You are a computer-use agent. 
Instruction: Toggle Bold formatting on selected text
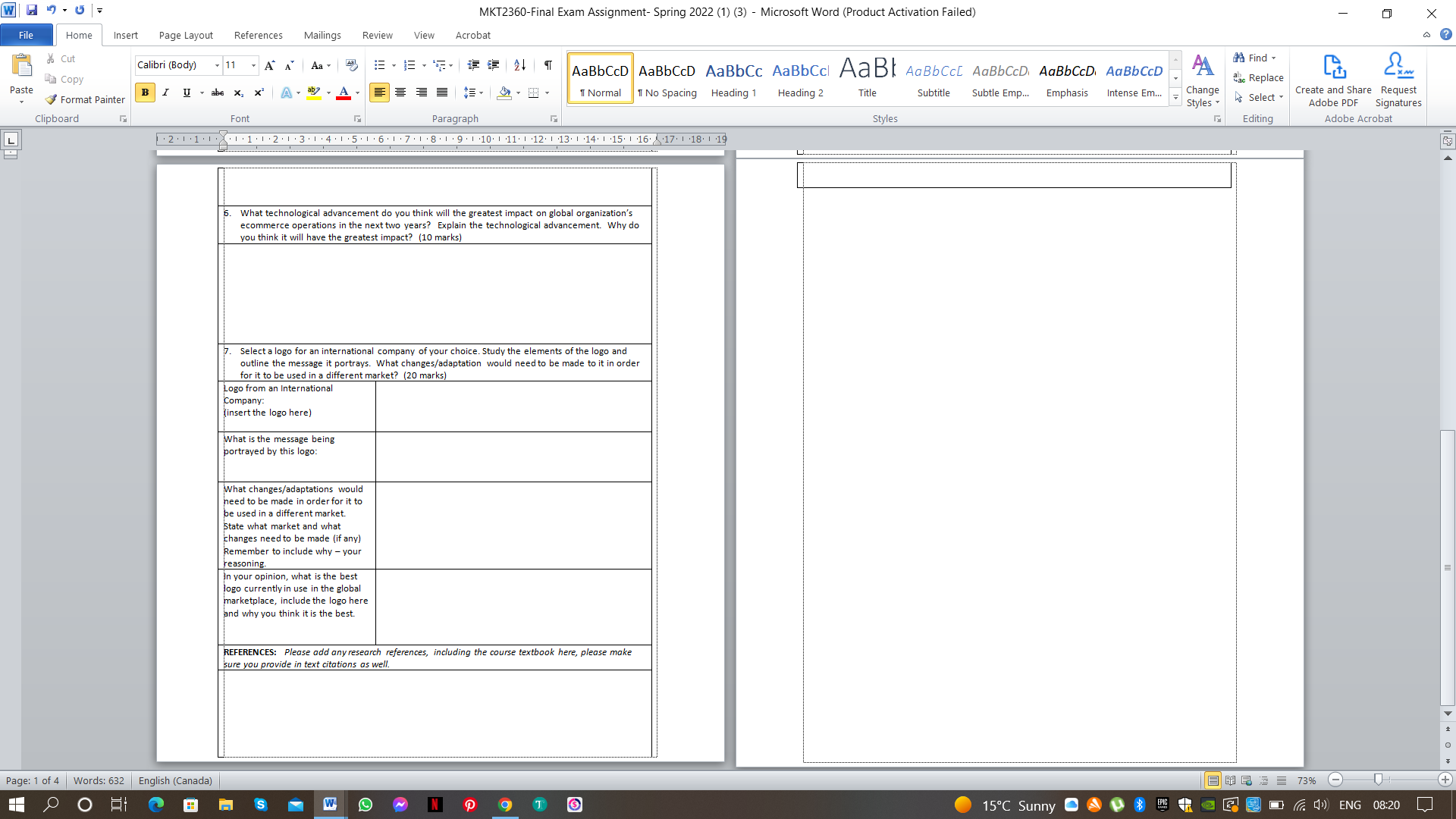144,92
